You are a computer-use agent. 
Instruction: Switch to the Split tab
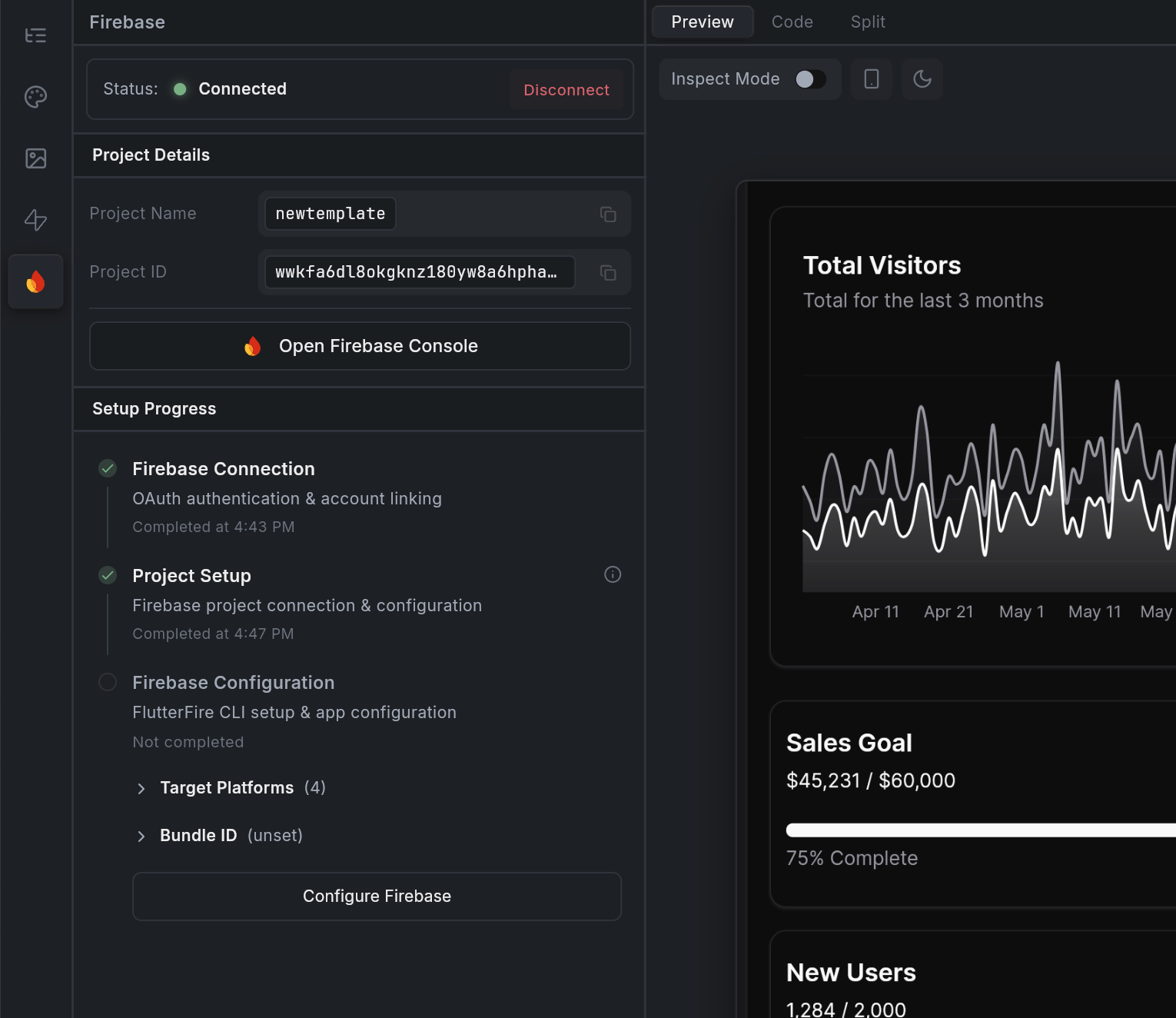click(x=868, y=22)
